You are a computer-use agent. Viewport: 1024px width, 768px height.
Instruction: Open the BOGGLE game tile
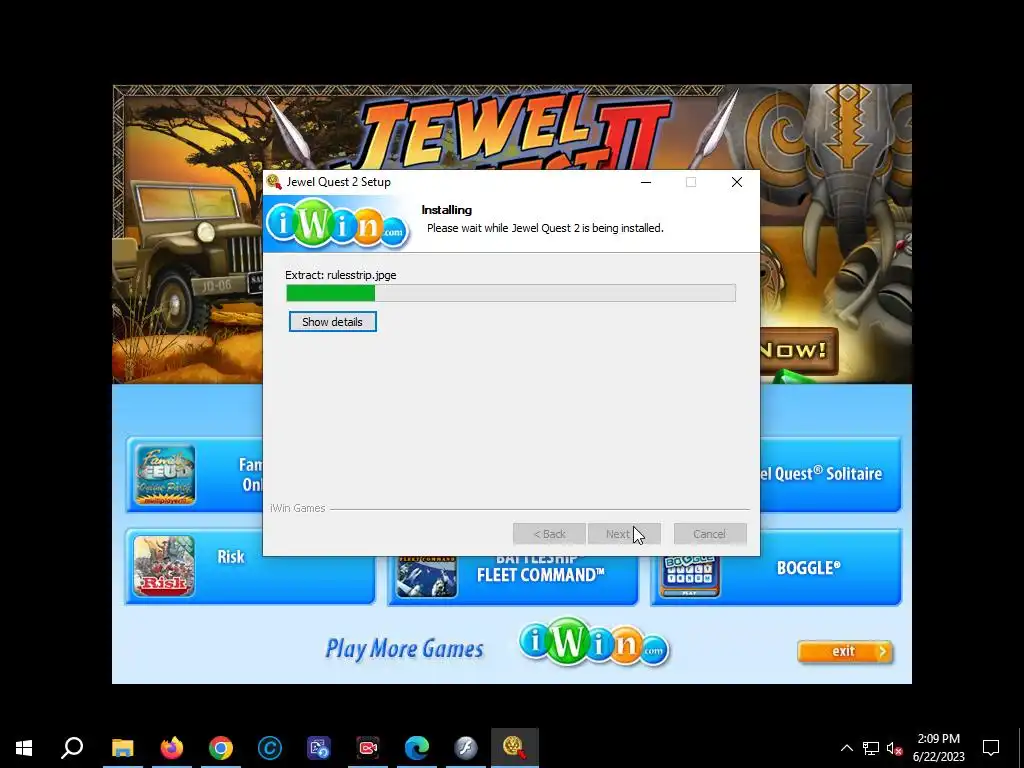coord(776,581)
